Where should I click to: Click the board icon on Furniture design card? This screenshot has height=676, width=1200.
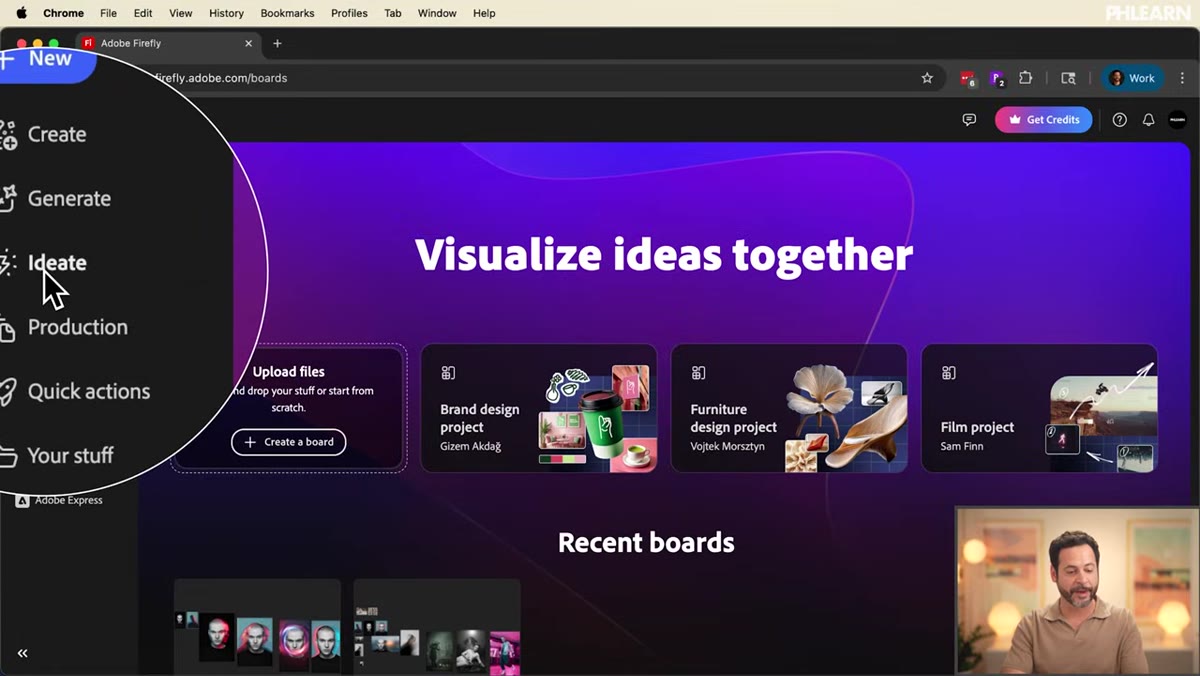point(698,373)
